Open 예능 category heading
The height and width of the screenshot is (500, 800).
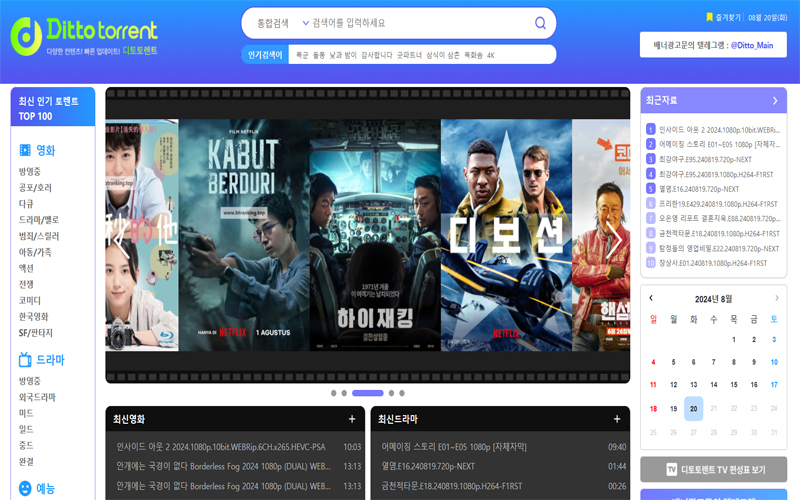pyautogui.click(x=45, y=488)
